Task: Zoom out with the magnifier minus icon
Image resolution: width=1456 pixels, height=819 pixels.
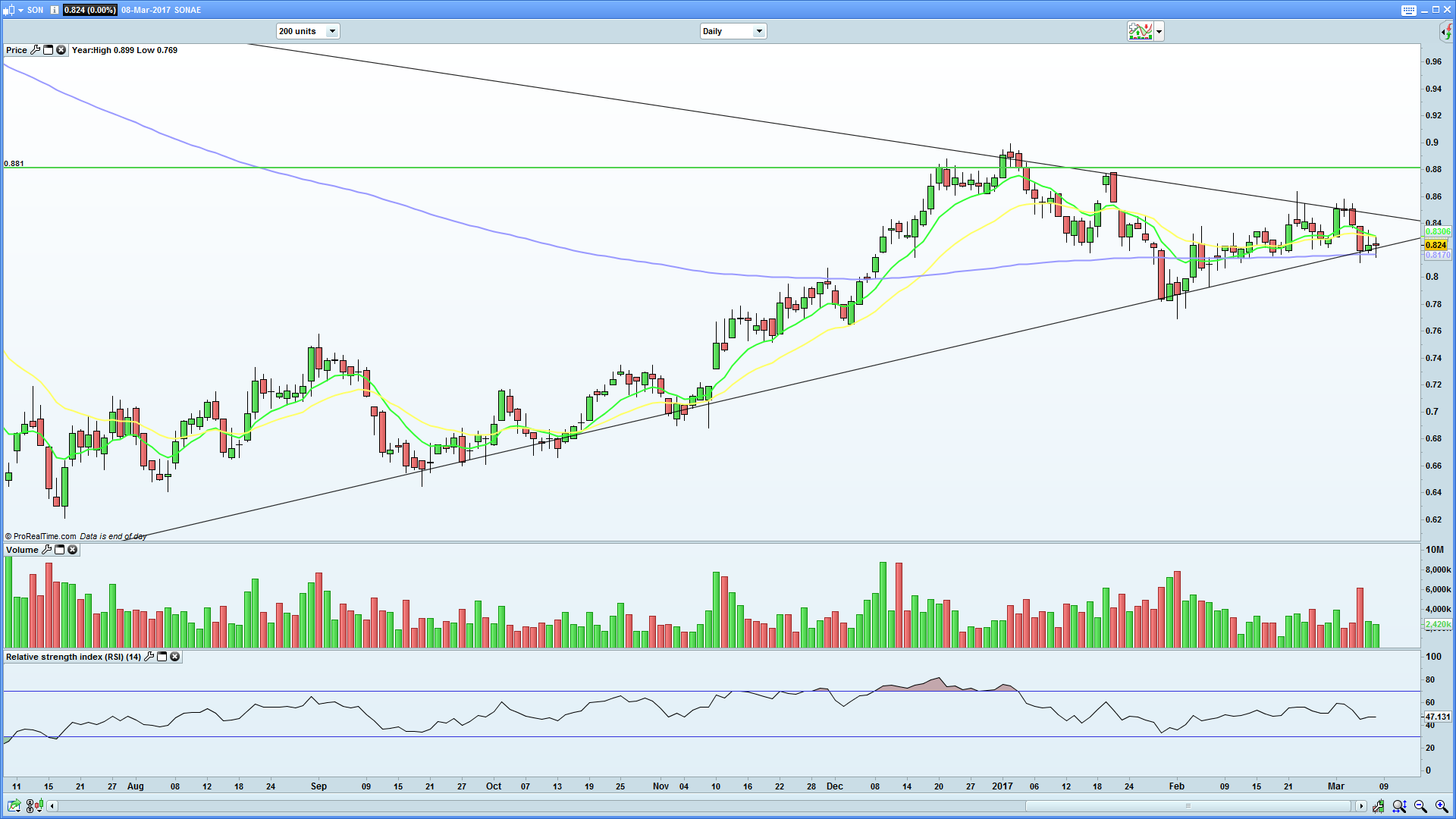Action: click(1420, 806)
